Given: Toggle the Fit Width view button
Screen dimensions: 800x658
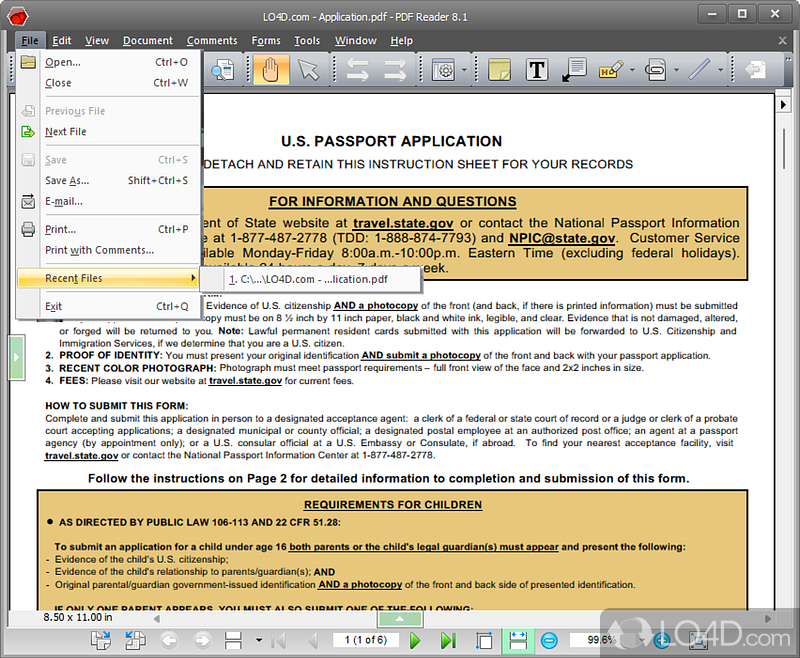Looking at the screenshot, I should pyautogui.click(x=518, y=640).
